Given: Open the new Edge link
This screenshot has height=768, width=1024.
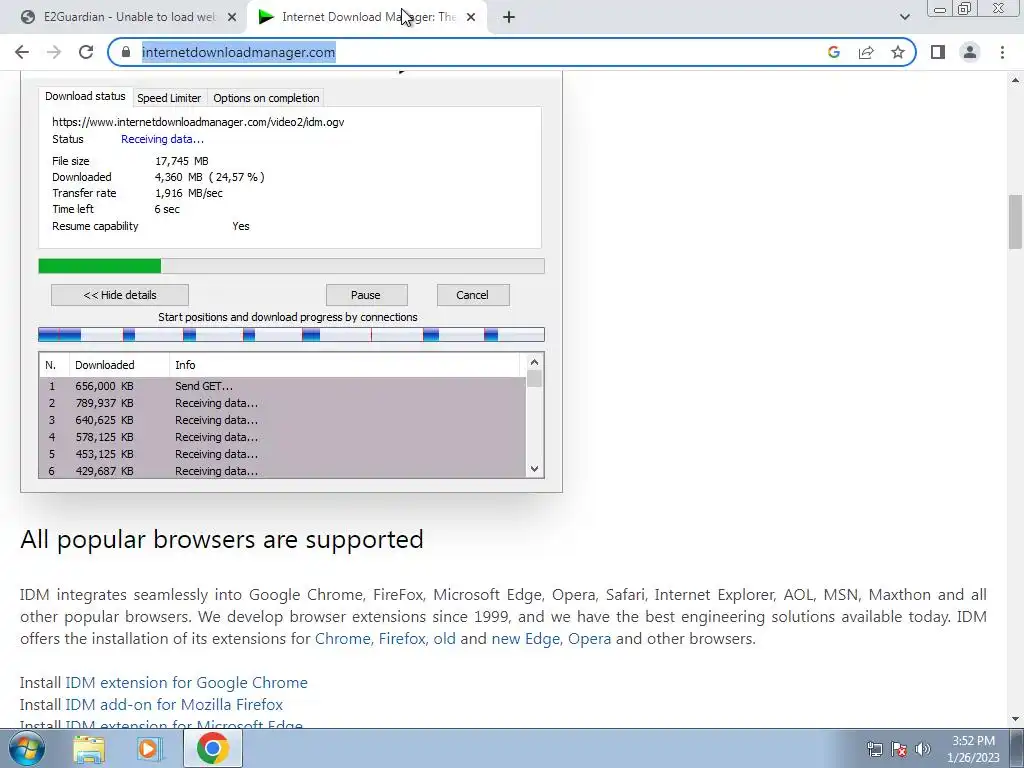Looking at the screenshot, I should tap(527, 639).
